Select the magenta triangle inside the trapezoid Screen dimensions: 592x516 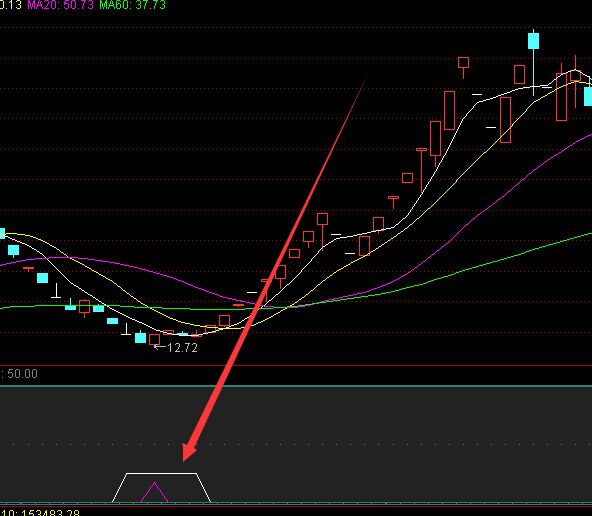[154, 492]
